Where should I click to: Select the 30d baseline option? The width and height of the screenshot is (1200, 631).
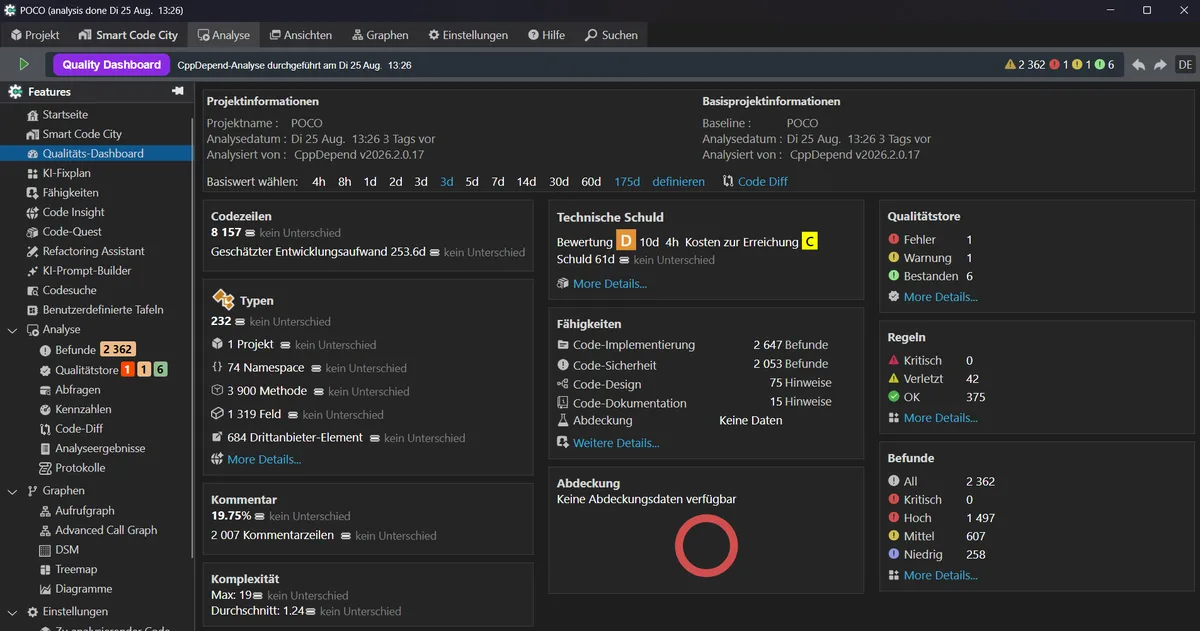coord(559,182)
